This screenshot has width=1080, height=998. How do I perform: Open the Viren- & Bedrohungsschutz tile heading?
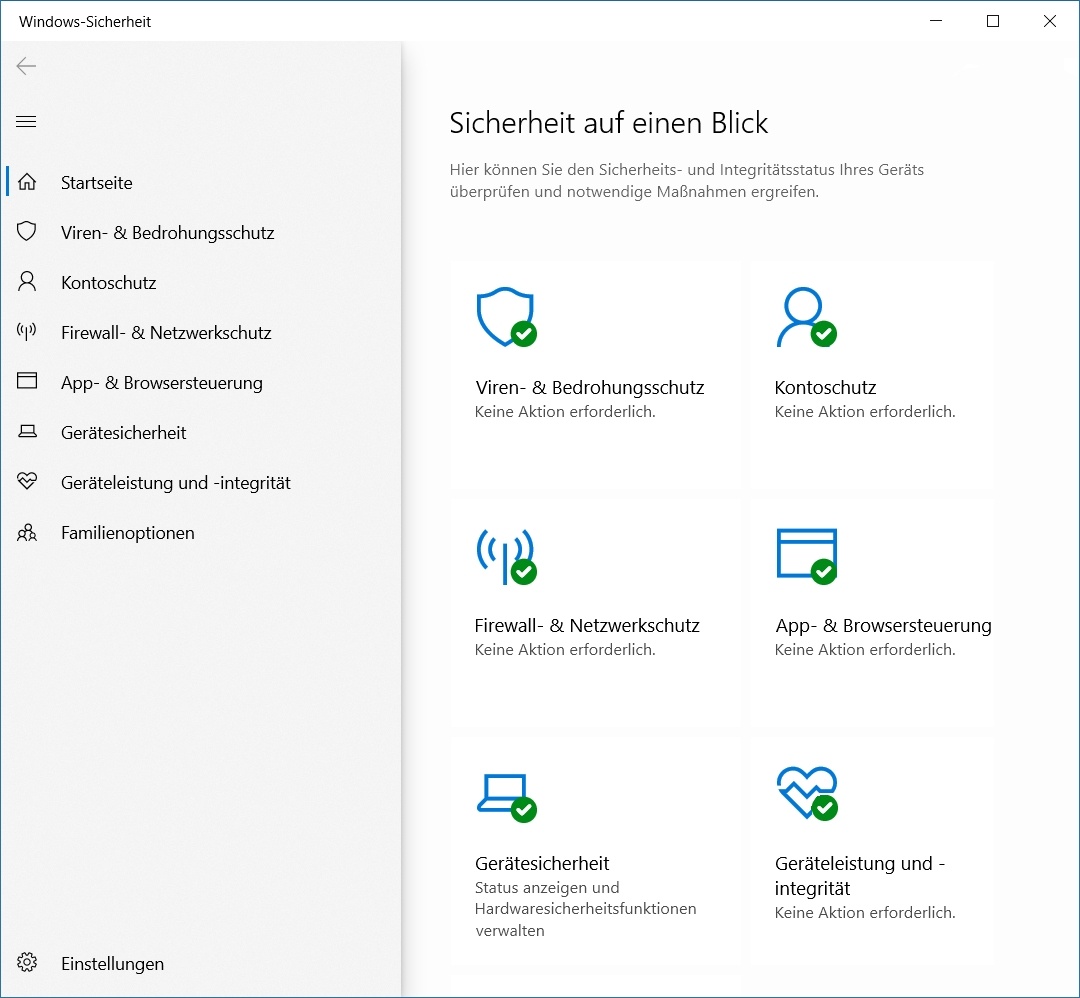[589, 388]
